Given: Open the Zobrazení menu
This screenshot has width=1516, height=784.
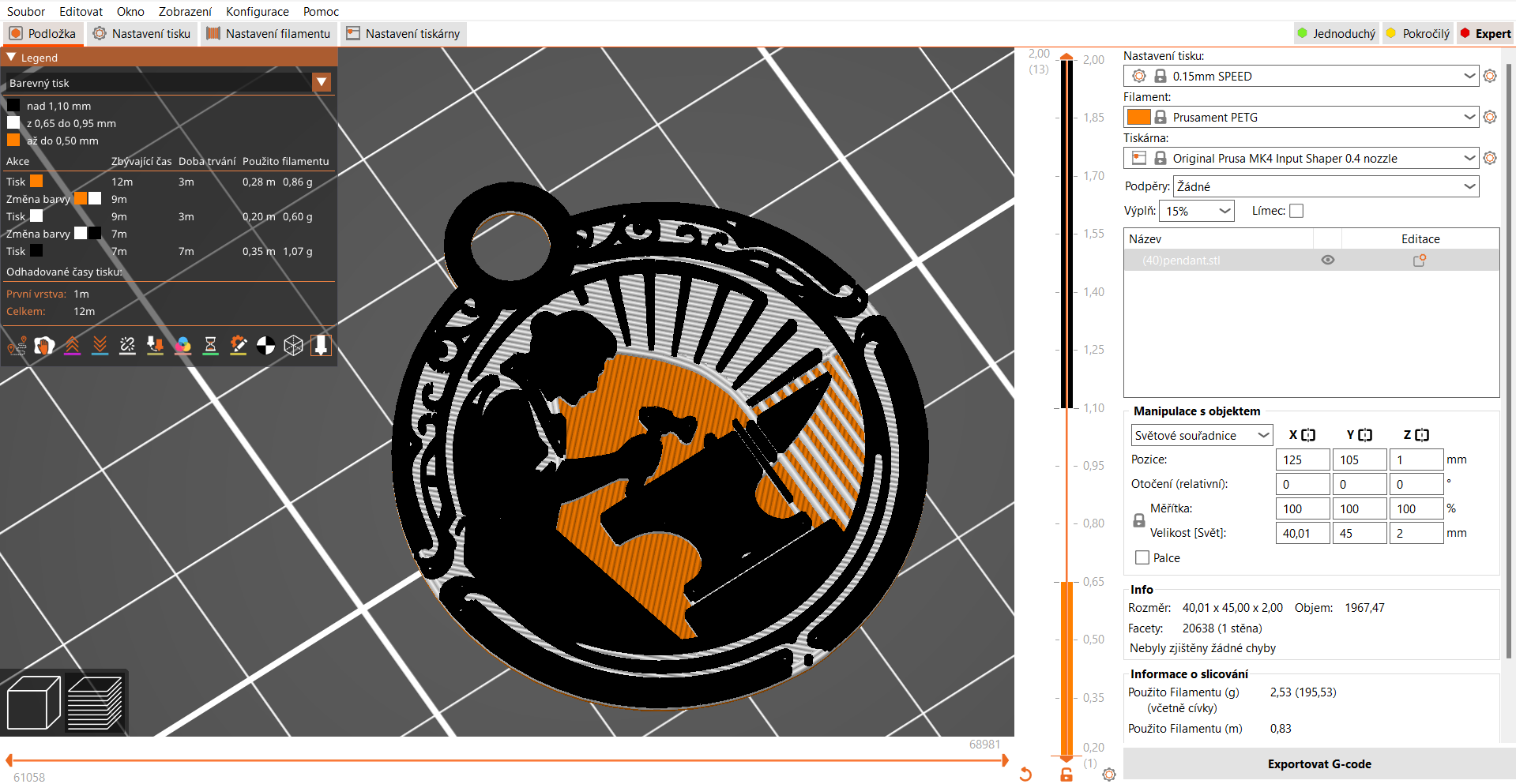Looking at the screenshot, I should [185, 11].
